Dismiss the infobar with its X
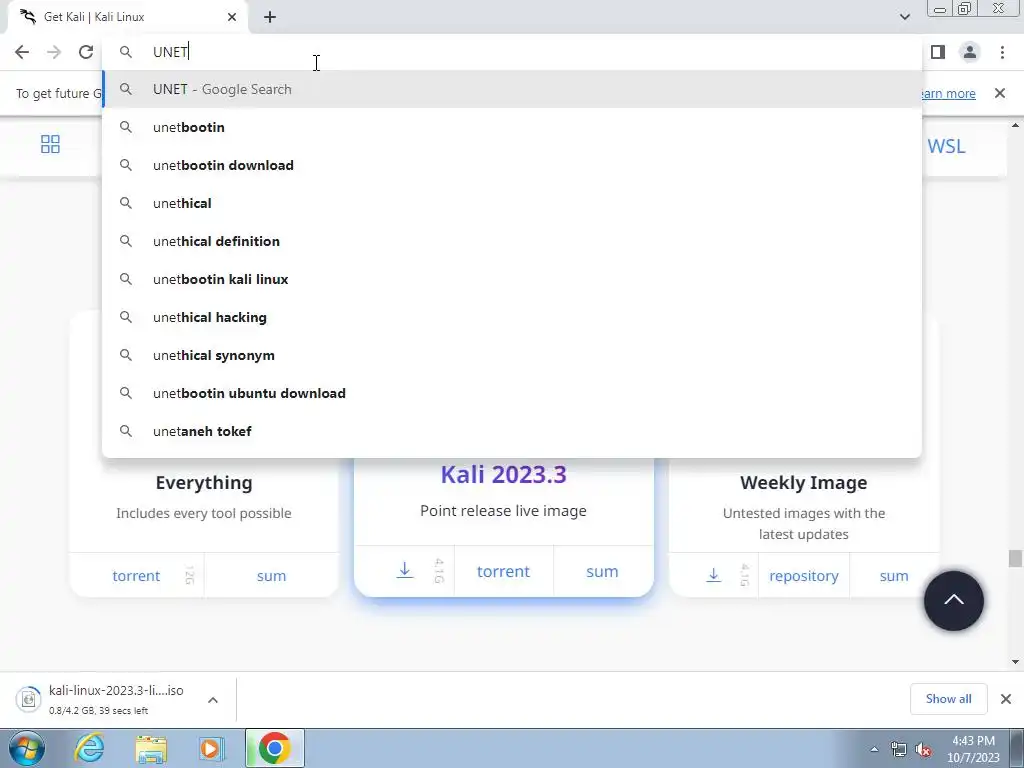 [x=999, y=93]
